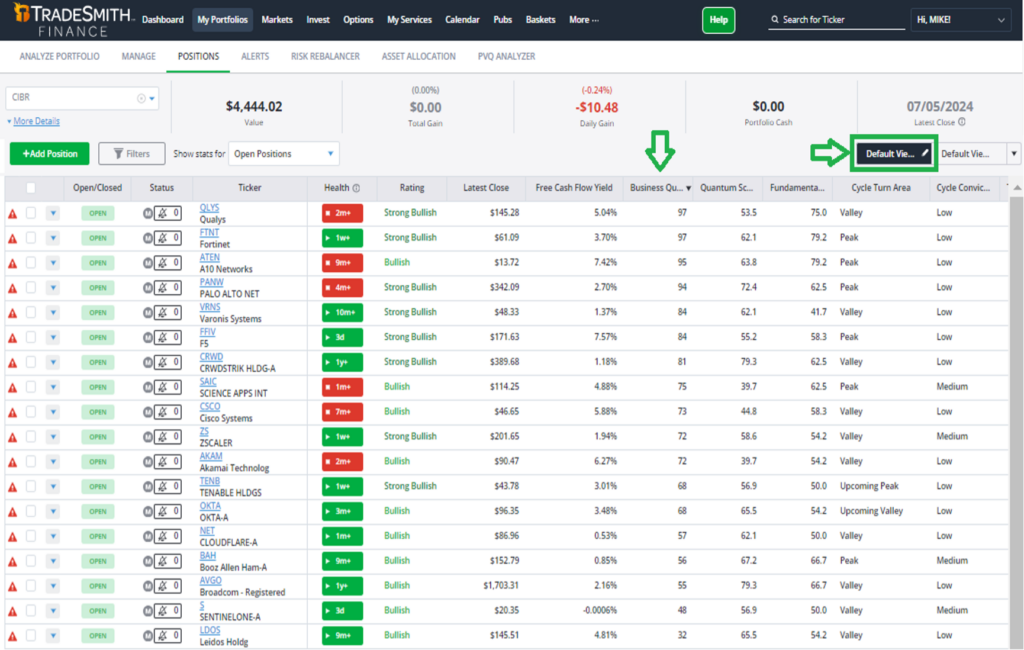Switch to the PVQ Analyzer tab

pyautogui.click(x=507, y=56)
